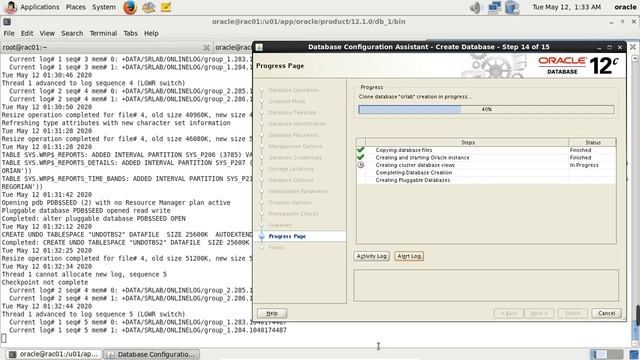Open System menu
The image size is (640, 360).
click(x=104, y=7)
